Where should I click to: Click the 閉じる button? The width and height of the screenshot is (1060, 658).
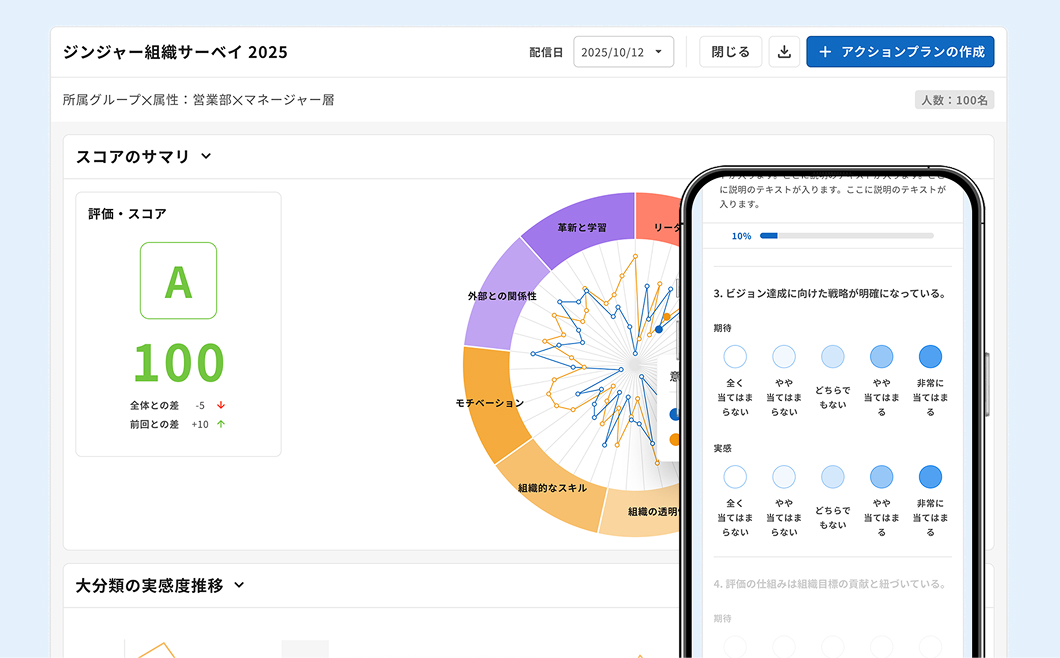coord(730,52)
